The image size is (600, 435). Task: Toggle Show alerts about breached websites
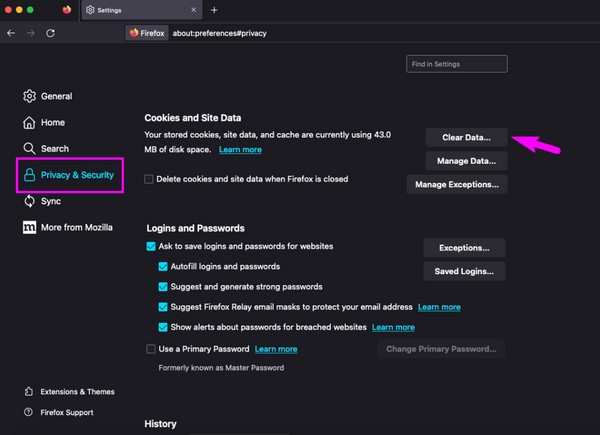[163, 327]
